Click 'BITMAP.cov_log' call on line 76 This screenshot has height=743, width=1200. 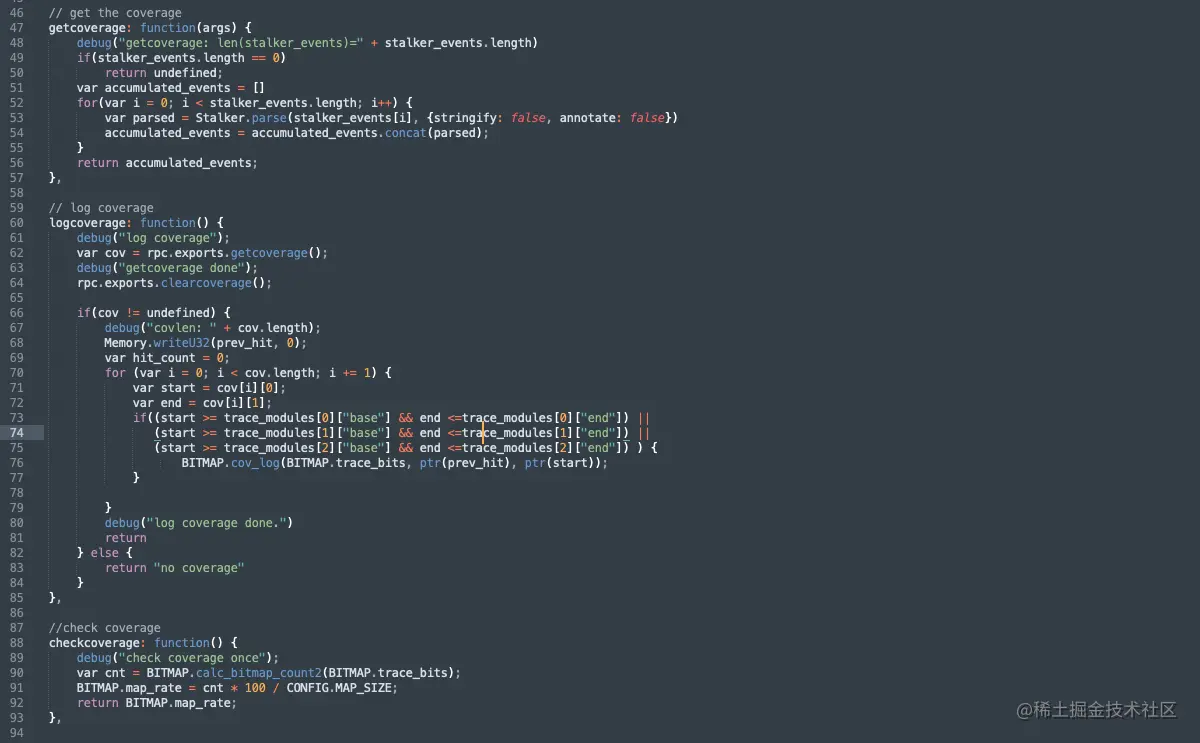click(230, 463)
